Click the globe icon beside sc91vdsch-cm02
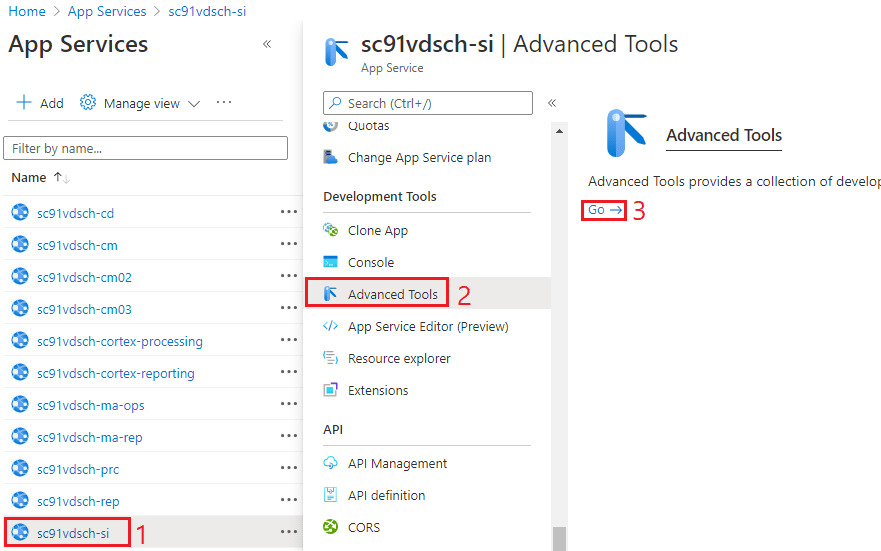 (x=20, y=276)
